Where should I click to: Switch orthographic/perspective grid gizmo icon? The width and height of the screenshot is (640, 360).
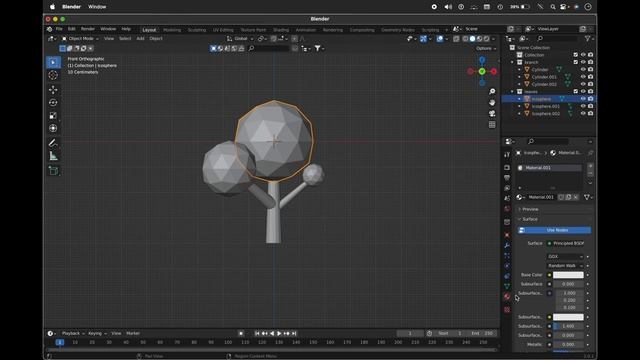(492, 124)
